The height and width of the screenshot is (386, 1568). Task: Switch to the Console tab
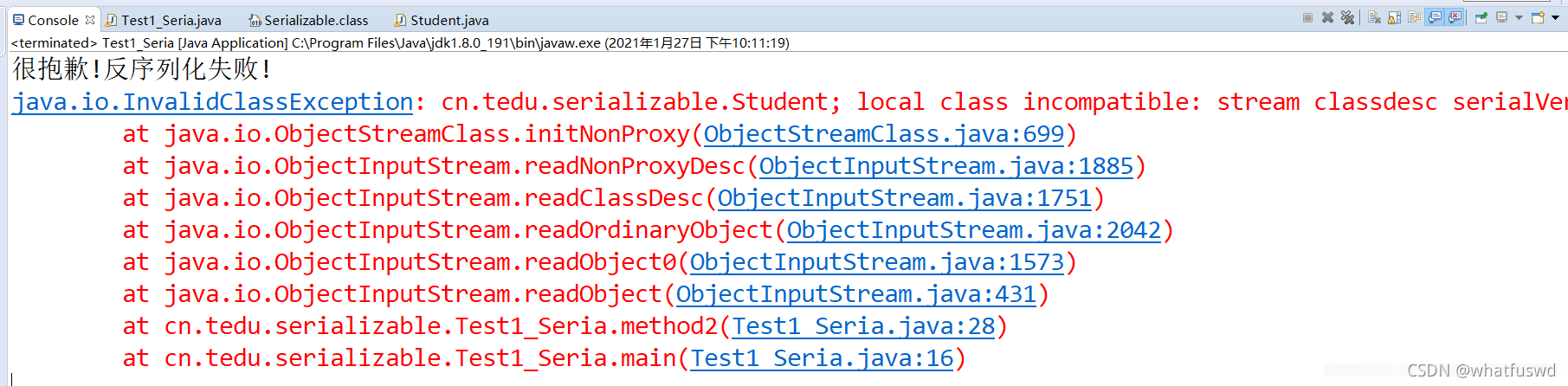click(53, 20)
